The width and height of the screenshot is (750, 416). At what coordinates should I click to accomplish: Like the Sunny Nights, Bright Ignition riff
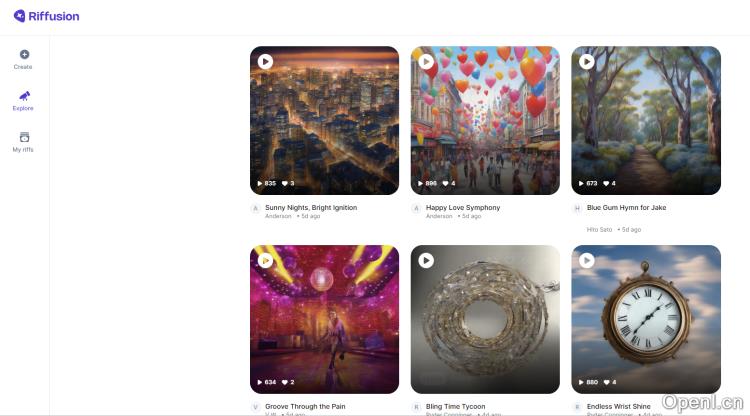[285, 184]
